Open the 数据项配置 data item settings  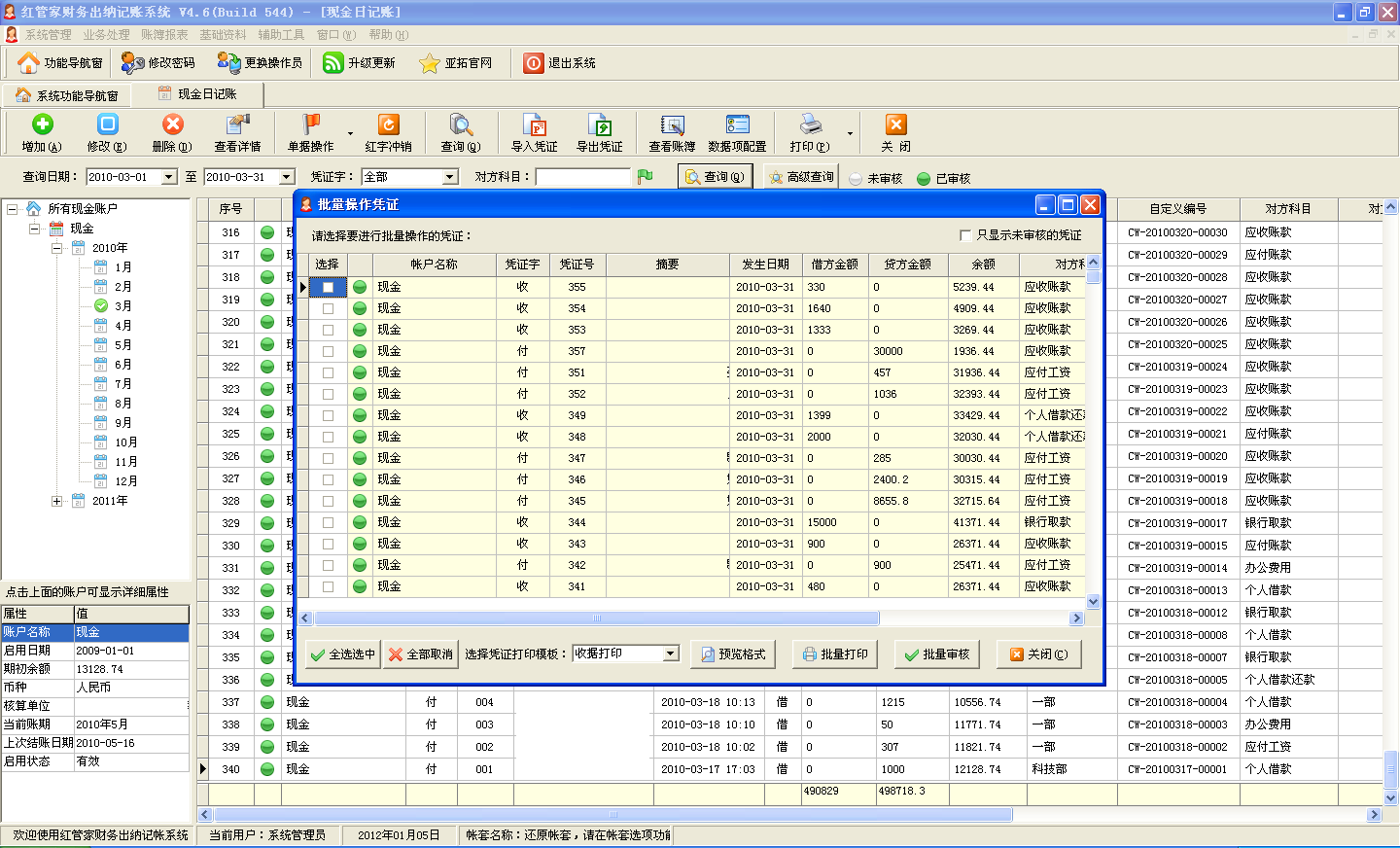pyautogui.click(x=737, y=124)
